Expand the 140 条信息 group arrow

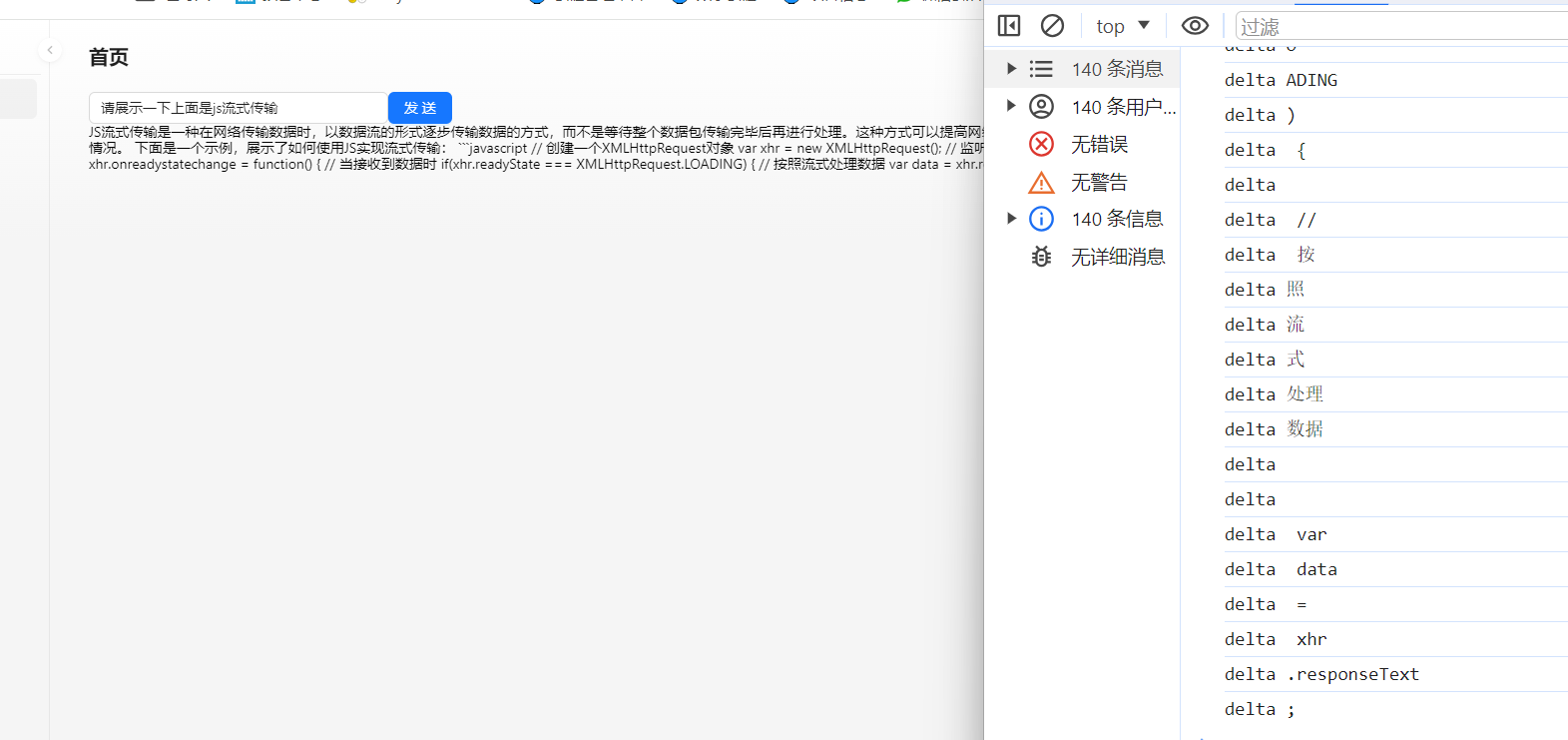1011,219
